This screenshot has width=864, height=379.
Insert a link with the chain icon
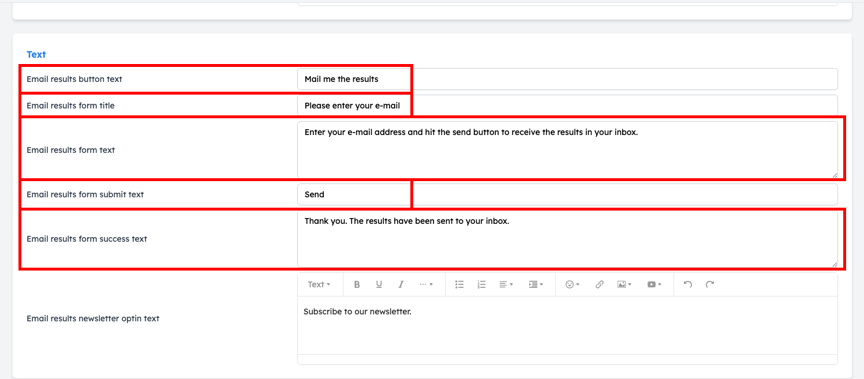[x=599, y=284]
